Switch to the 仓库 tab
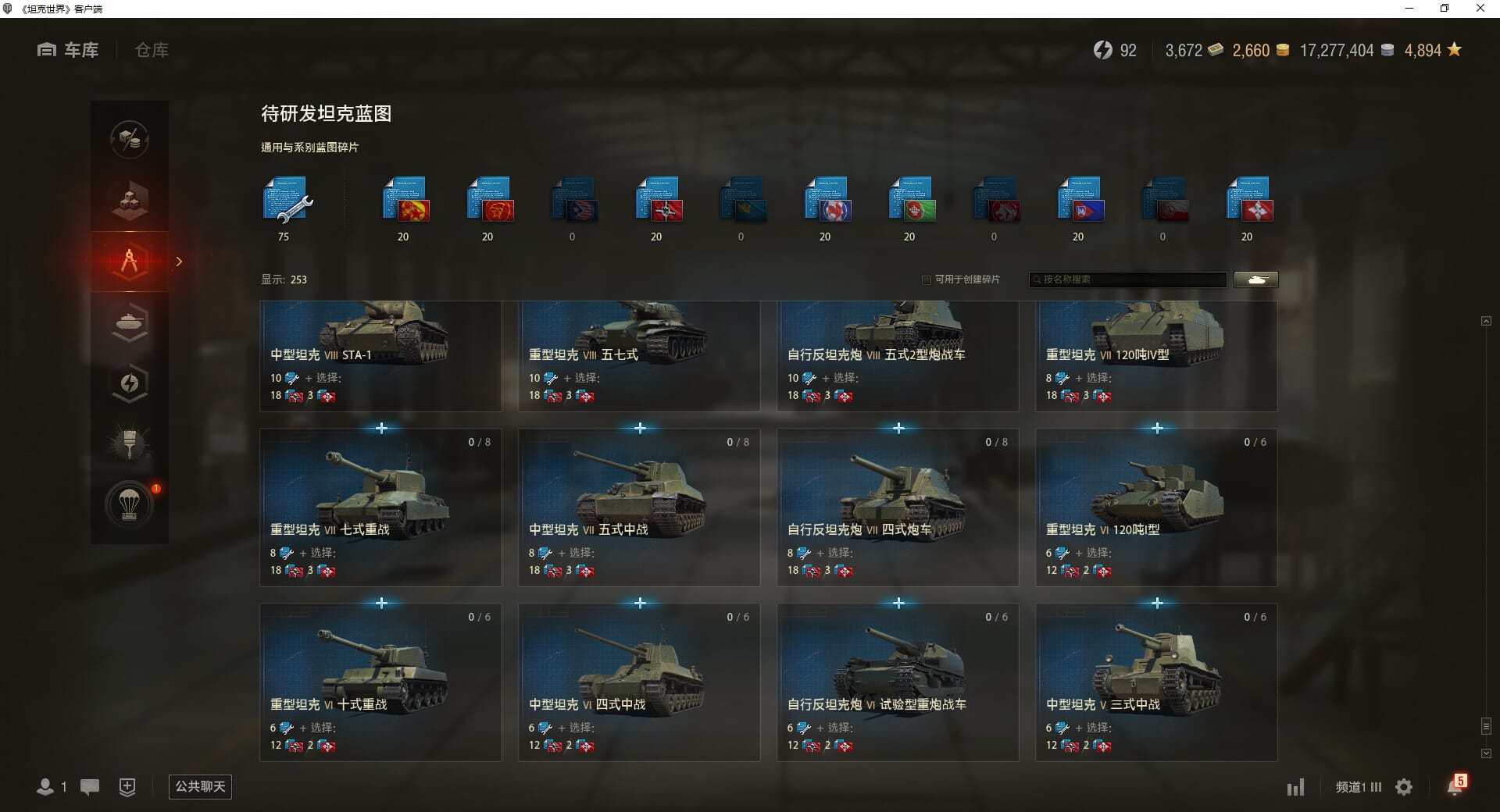The image size is (1500, 812). (152, 50)
